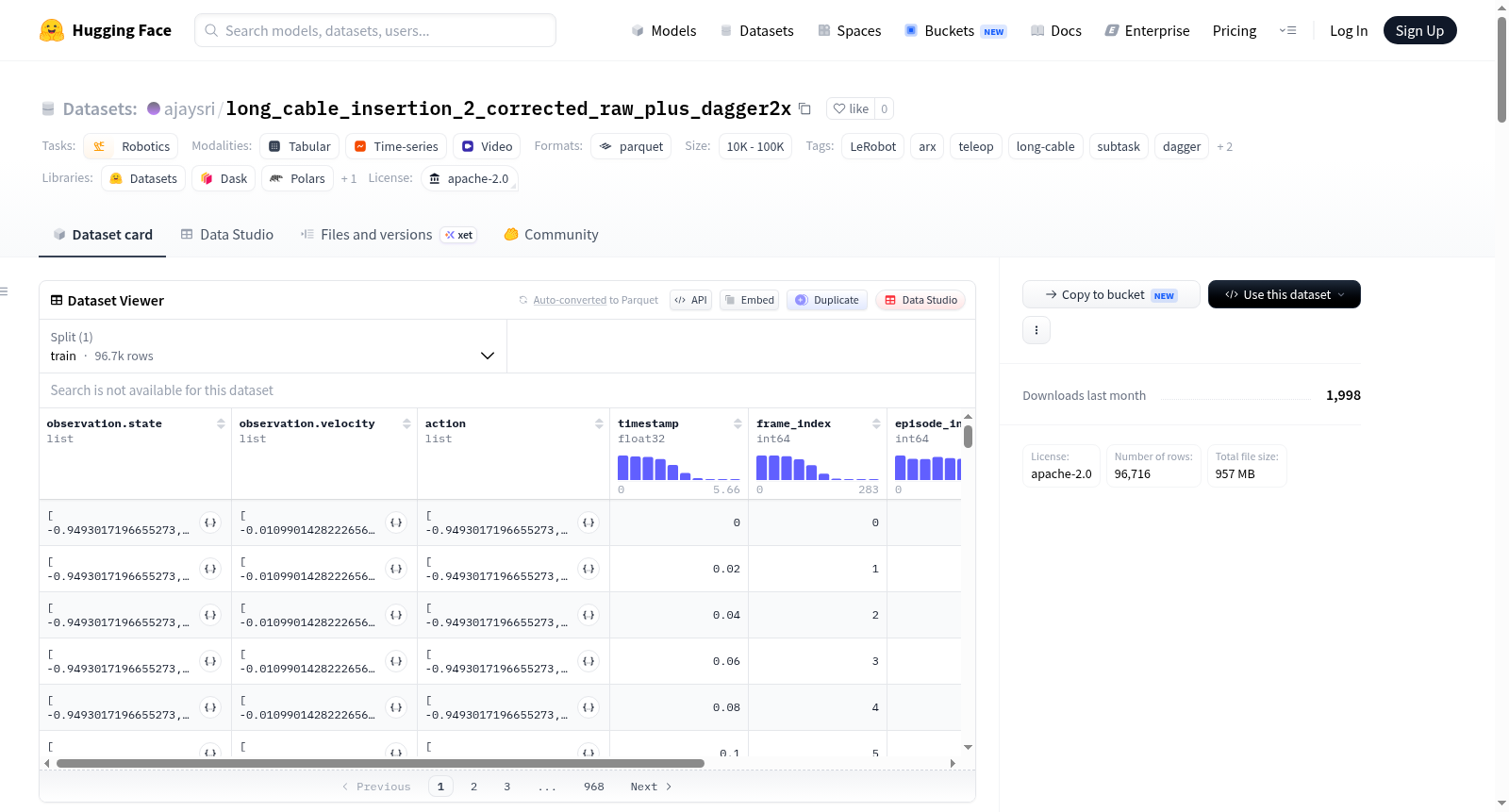Expand action JSON in timestamp 0.04 row
Screen dimensions: 1509x812
point(589,615)
